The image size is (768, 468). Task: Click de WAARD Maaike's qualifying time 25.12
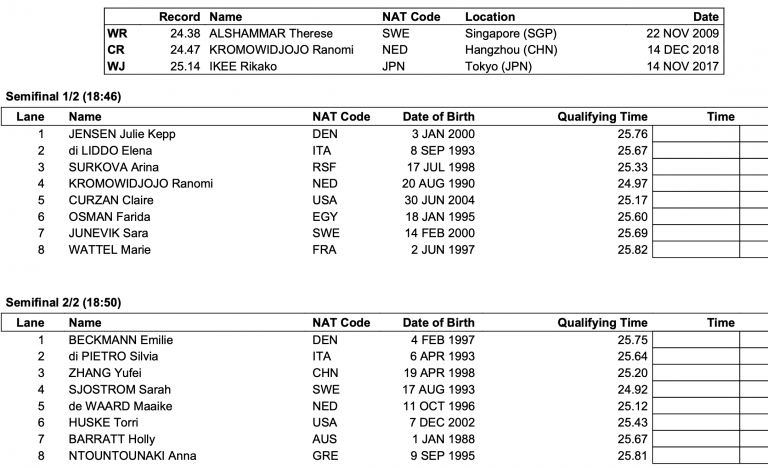pos(632,406)
